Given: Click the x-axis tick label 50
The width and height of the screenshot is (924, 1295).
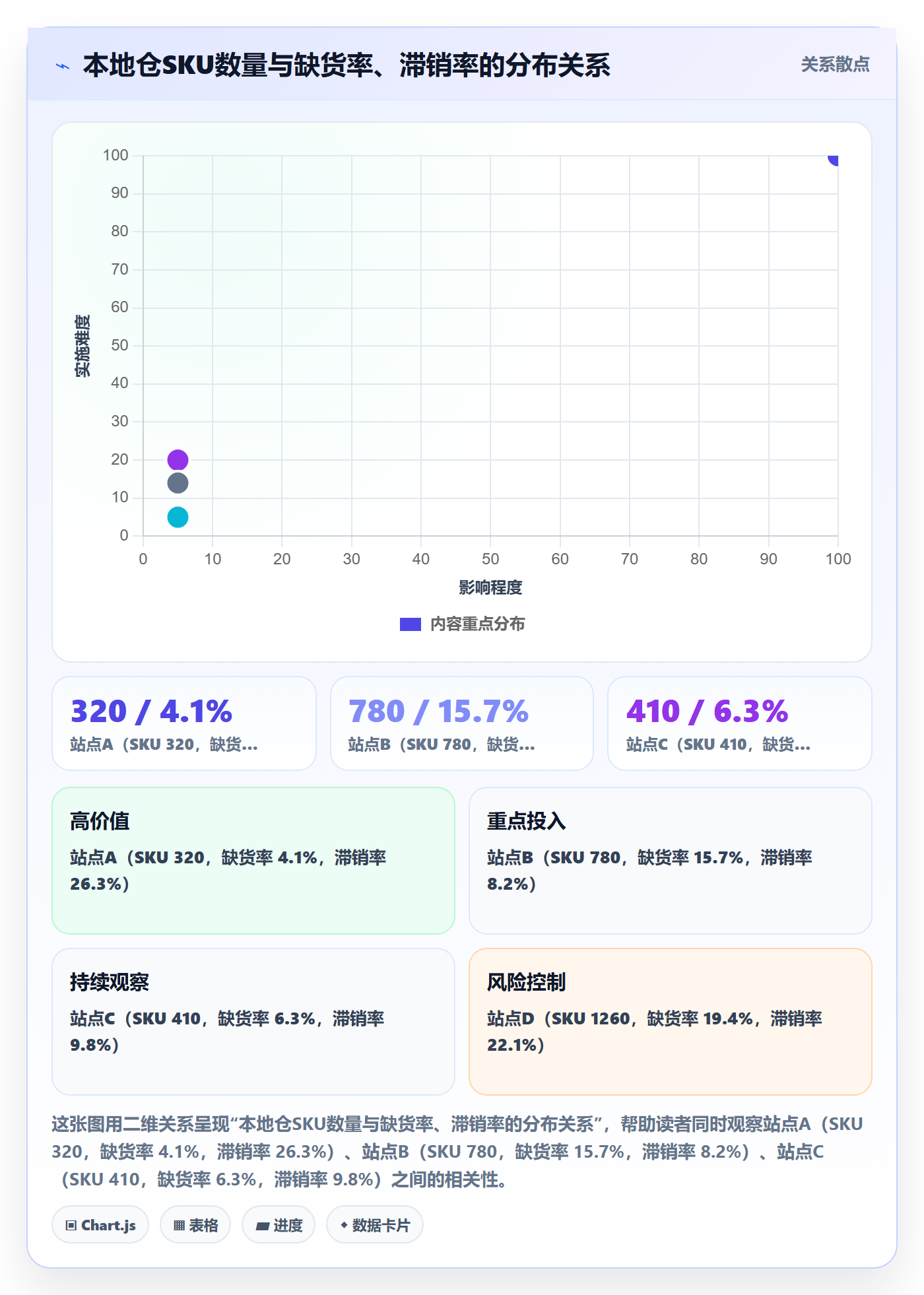Looking at the screenshot, I should click(490, 559).
